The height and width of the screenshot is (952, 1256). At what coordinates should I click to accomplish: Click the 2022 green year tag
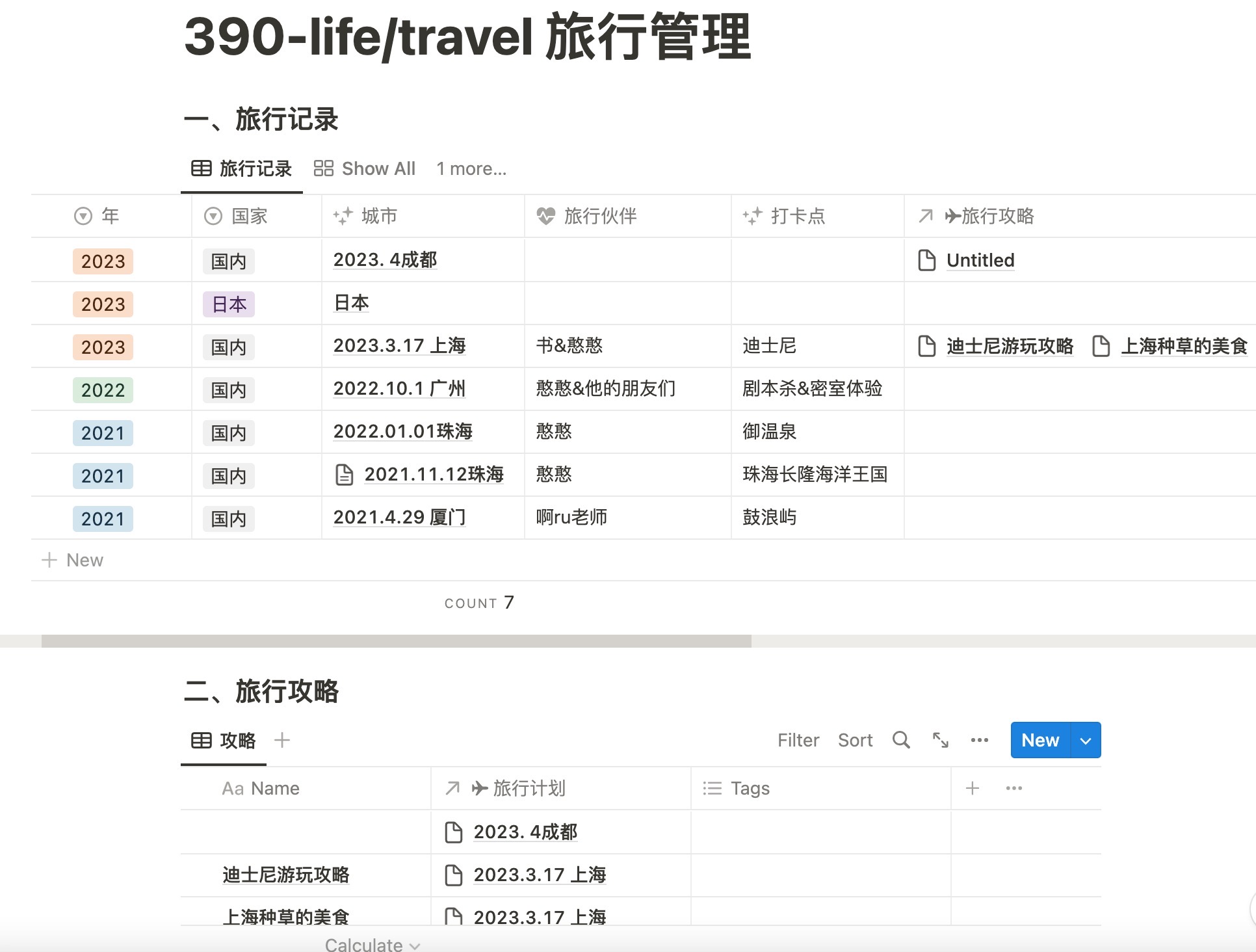click(x=103, y=390)
